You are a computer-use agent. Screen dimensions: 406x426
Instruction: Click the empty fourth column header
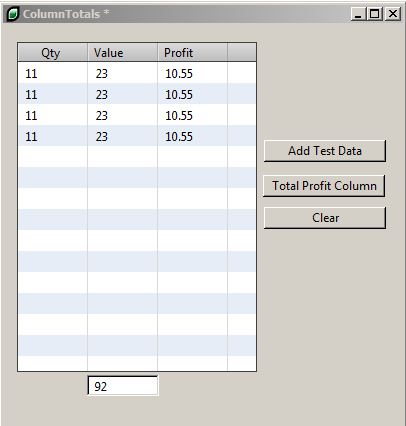[242, 52]
